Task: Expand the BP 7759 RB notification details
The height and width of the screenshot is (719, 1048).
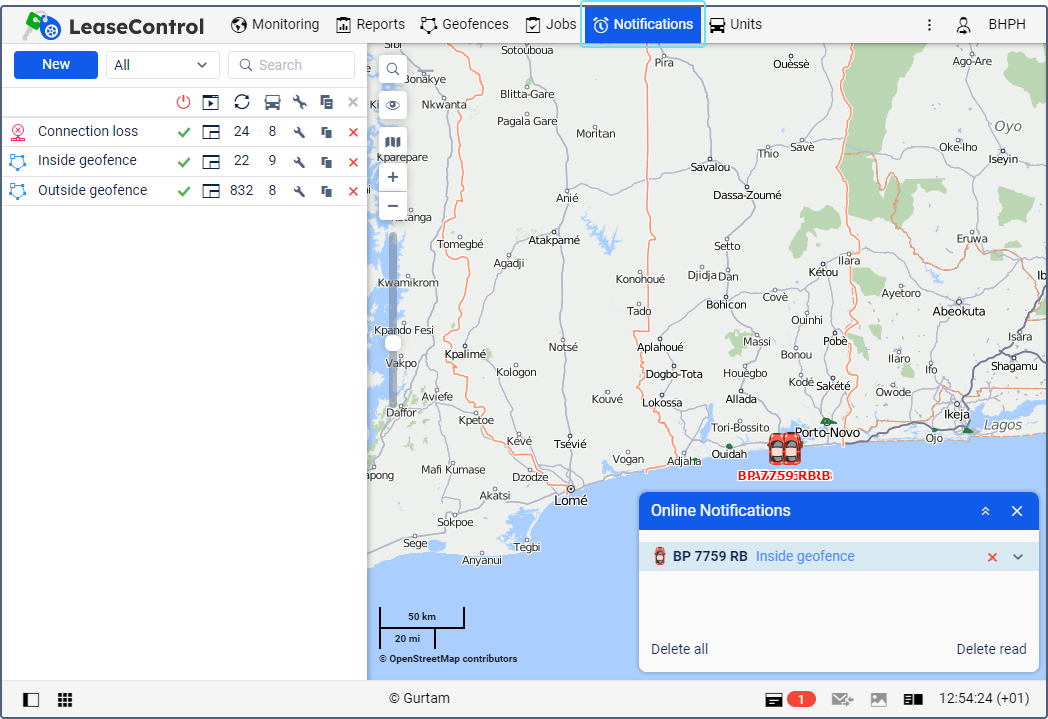Action: coord(1018,557)
